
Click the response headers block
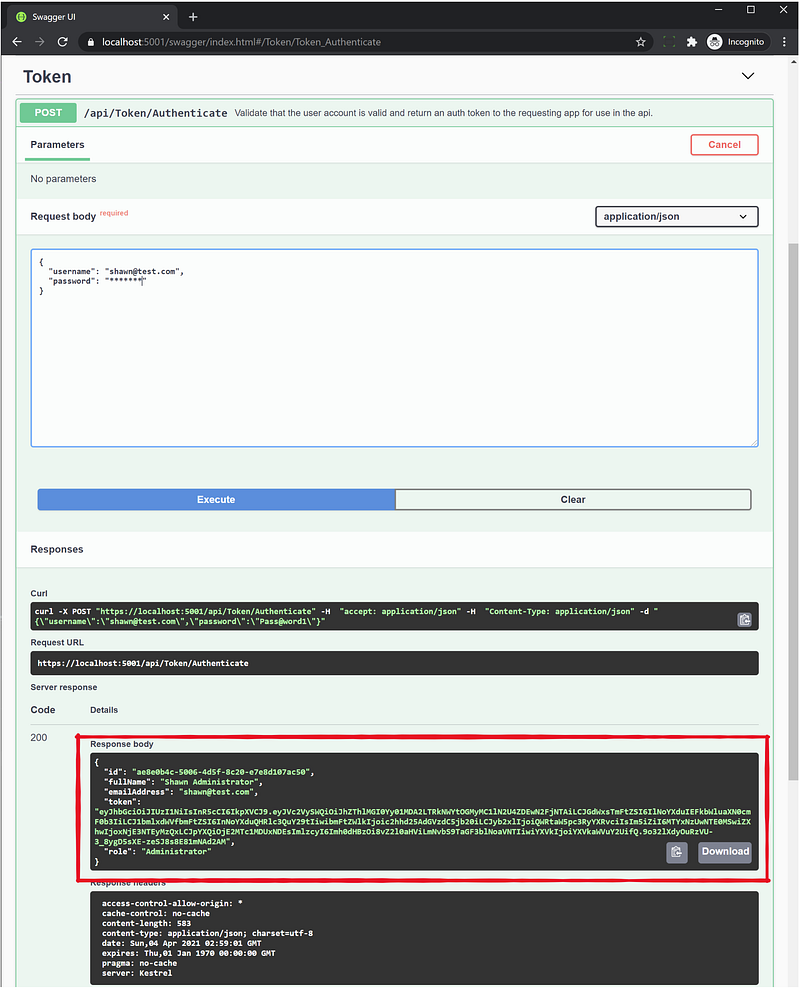[x=424, y=938]
